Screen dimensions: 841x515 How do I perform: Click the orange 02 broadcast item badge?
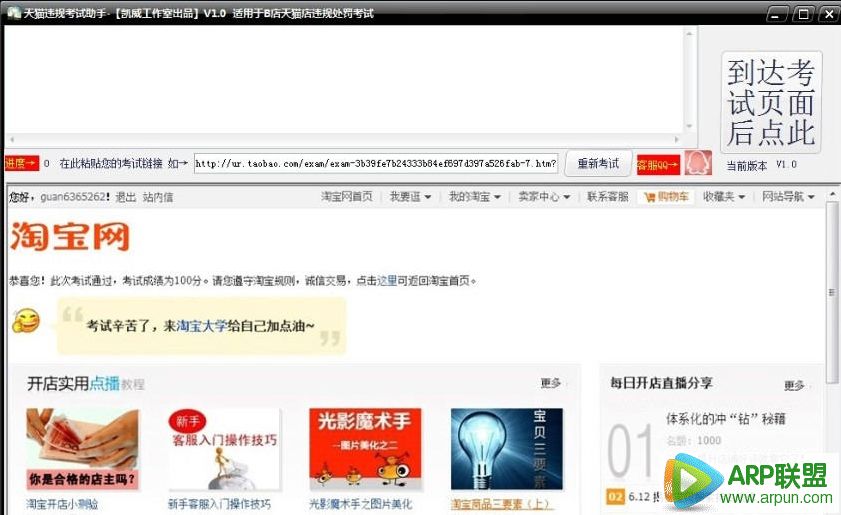pos(615,497)
